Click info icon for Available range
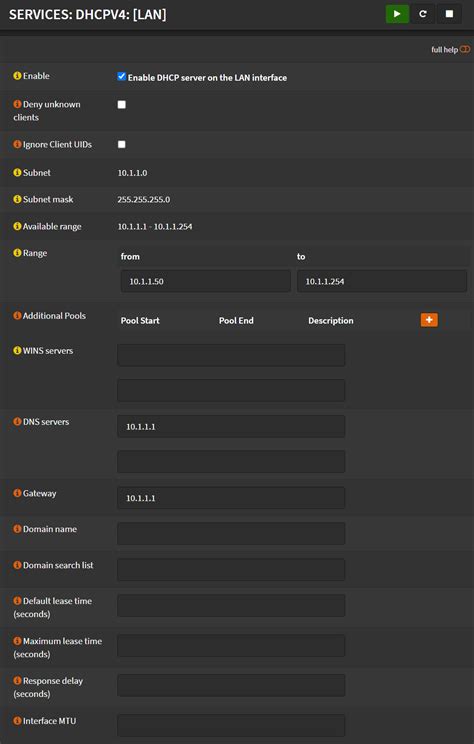Screen dimensions: 474x744 17,226
